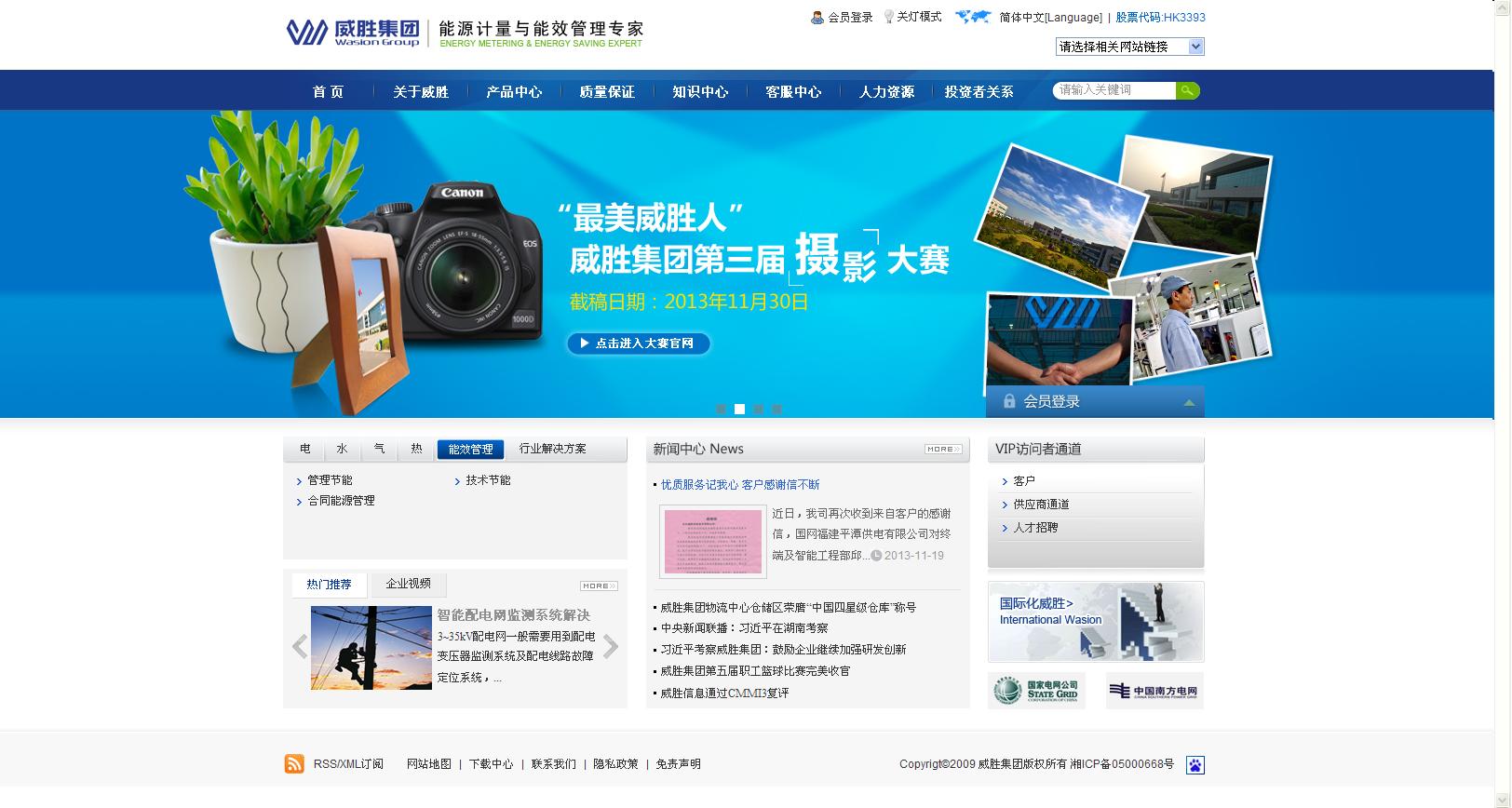Image resolution: width=1512 pixels, height=808 pixels.
Task: Select the 热 product tab
Action: coord(416,449)
